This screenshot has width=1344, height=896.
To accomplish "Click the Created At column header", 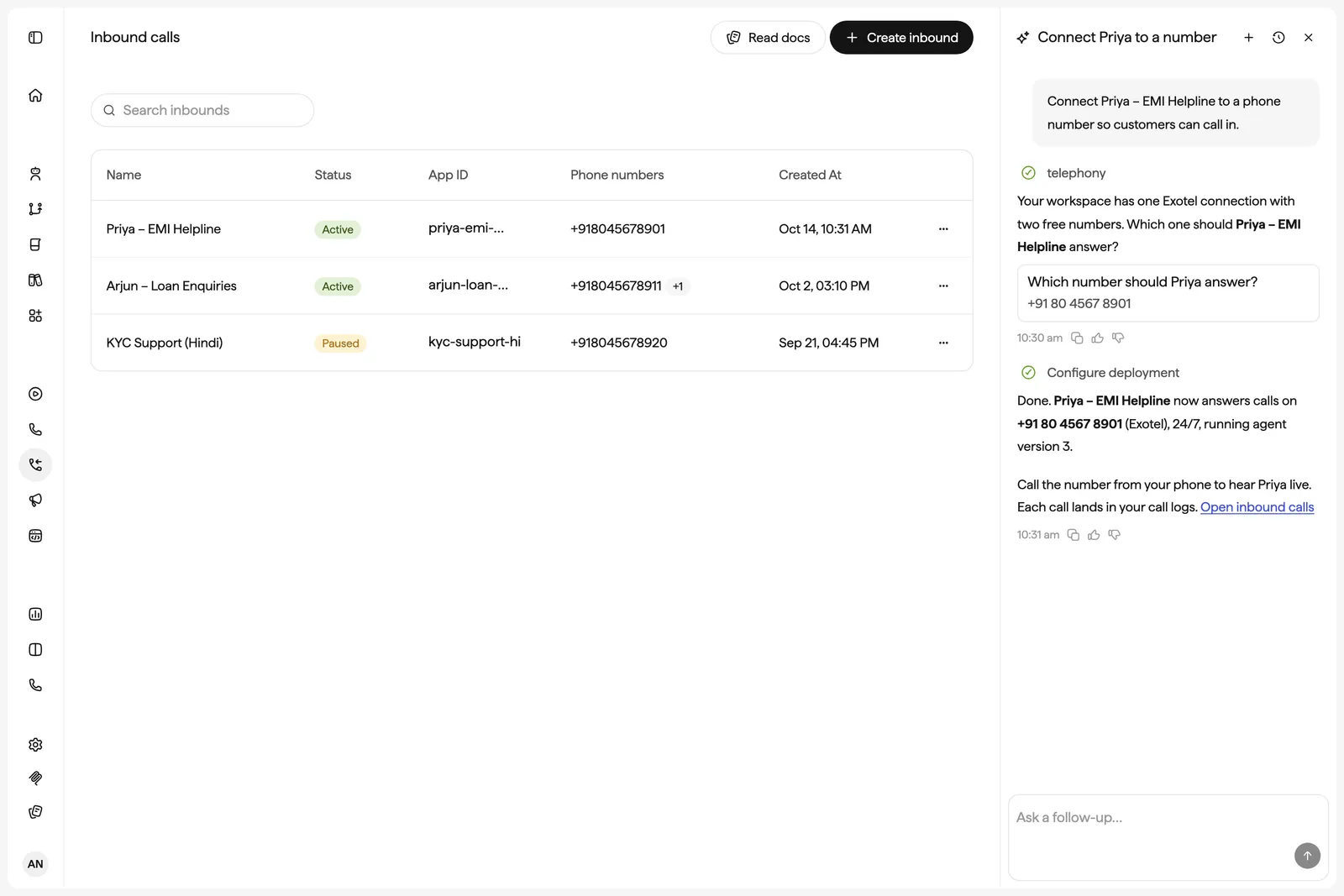I will tap(810, 175).
